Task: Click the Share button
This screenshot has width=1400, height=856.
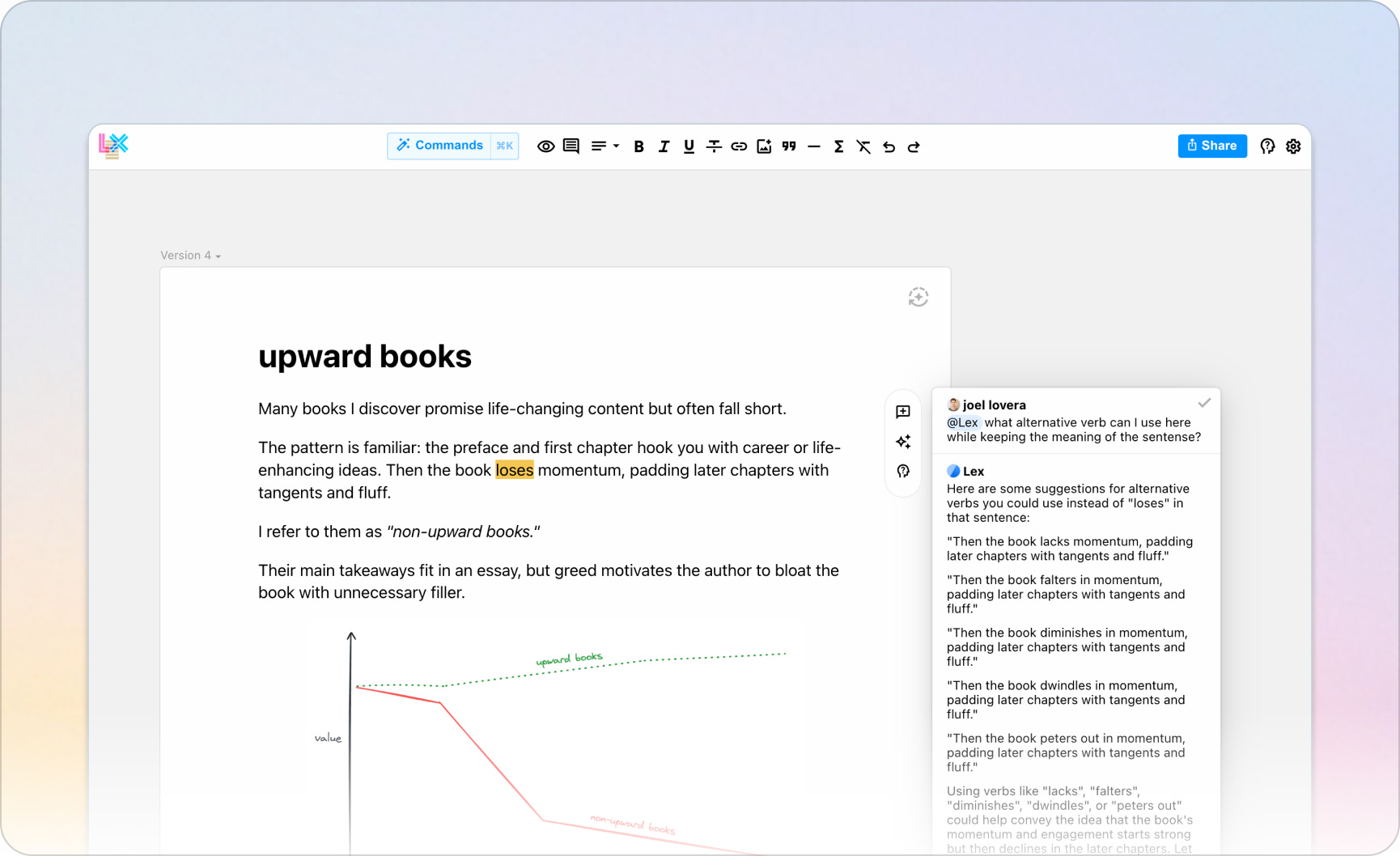Action: (1211, 146)
